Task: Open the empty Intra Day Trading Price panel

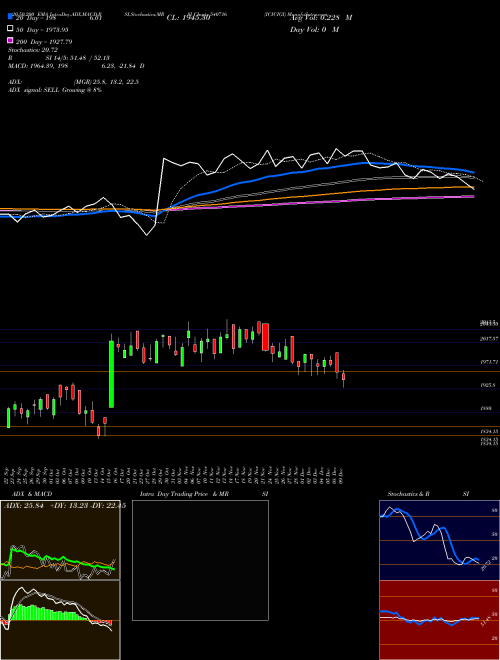Action: (200, 560)
